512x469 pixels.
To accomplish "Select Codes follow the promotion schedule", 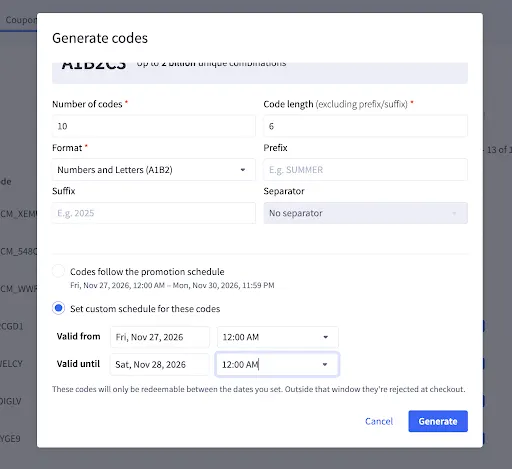I will coord(58,271).
